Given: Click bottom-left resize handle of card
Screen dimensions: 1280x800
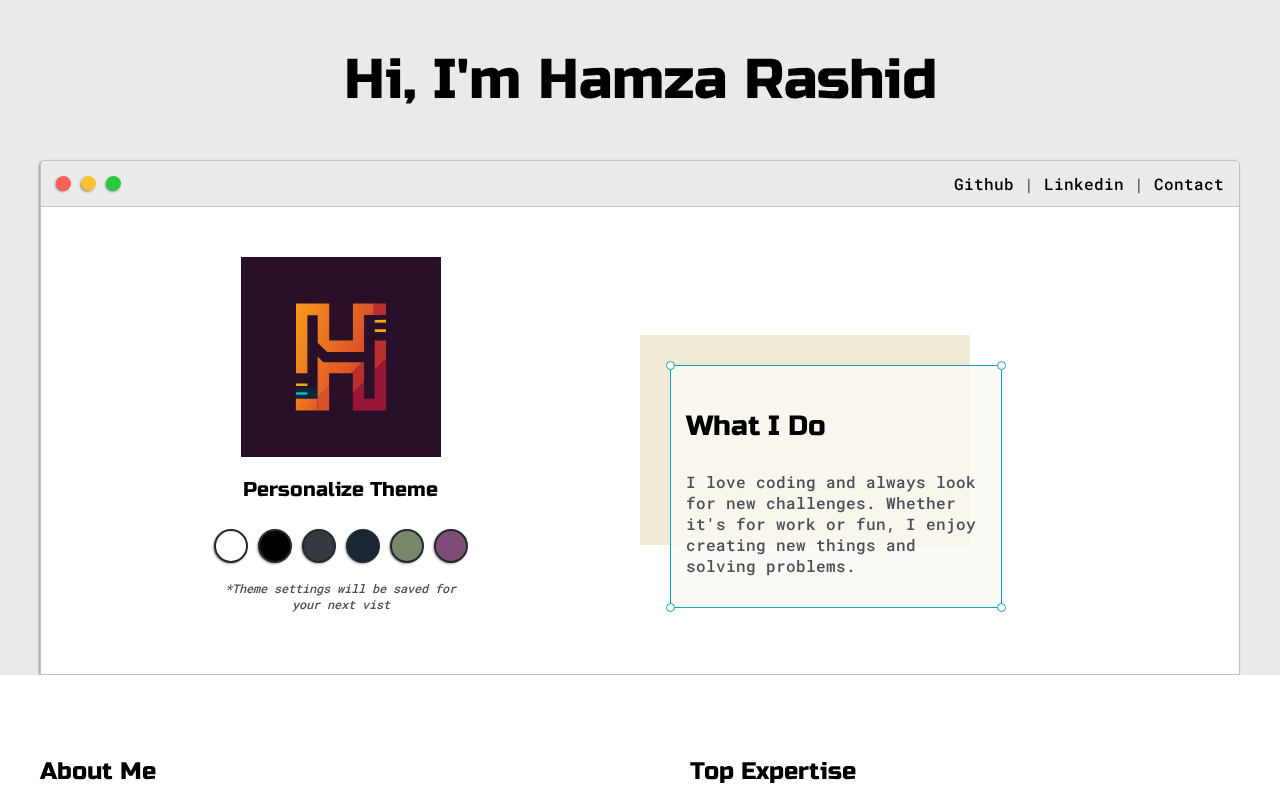Looking at the screenshot, I should point(670,607).
